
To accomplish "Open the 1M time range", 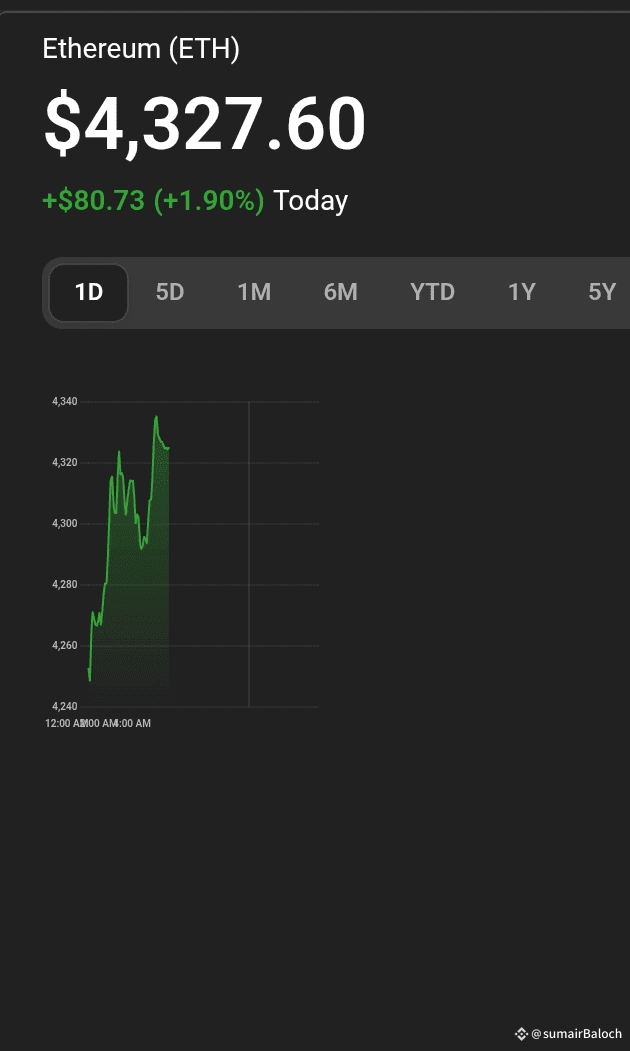I will [254, 292].
